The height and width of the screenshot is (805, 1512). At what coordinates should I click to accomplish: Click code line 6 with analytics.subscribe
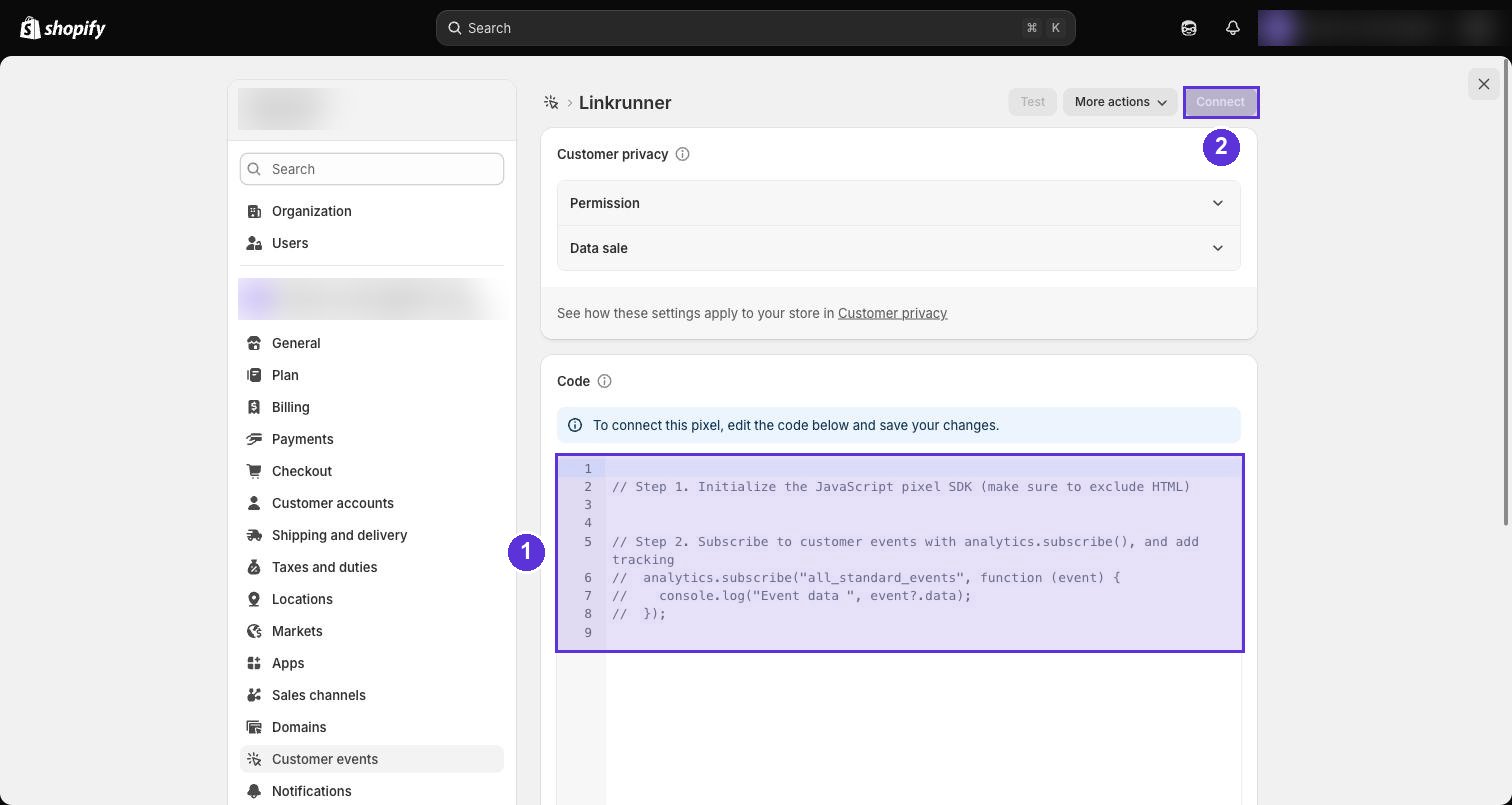[866, 578]
